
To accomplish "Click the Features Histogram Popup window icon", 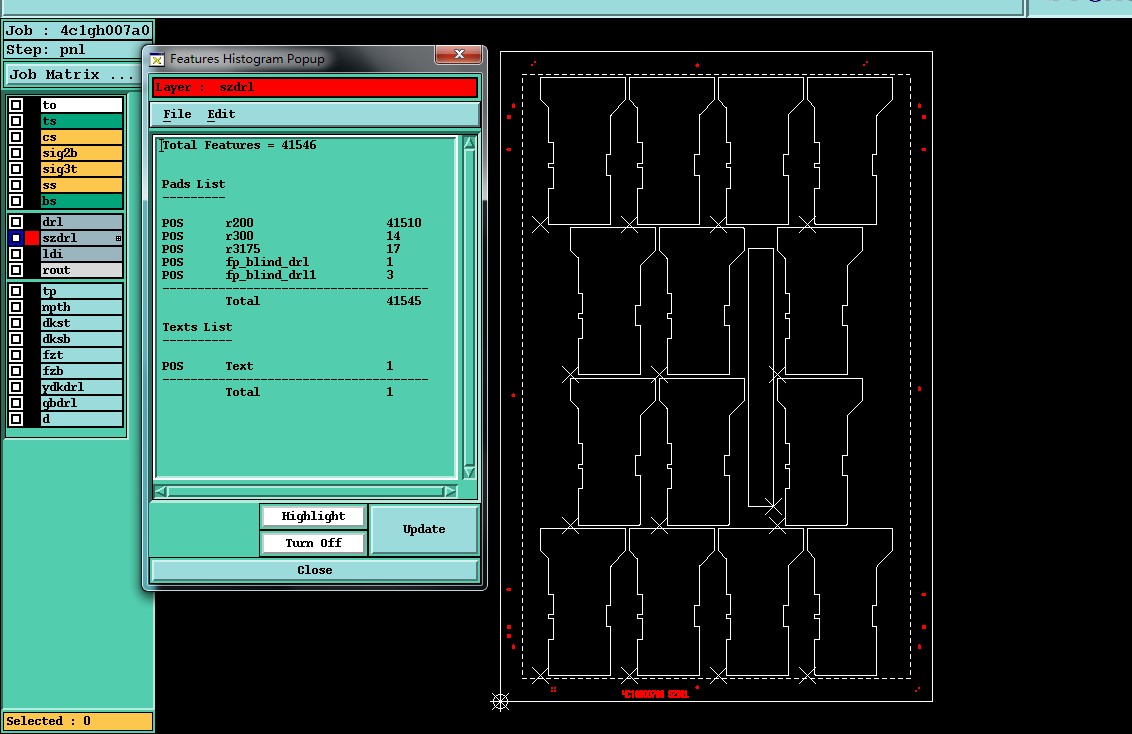I will click(156, 60).
